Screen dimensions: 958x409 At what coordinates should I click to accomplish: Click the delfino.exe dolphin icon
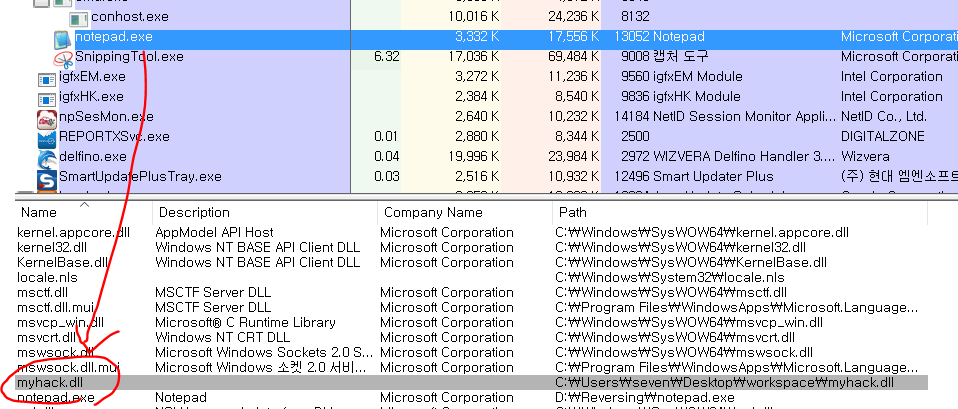[x=47, y=158]
